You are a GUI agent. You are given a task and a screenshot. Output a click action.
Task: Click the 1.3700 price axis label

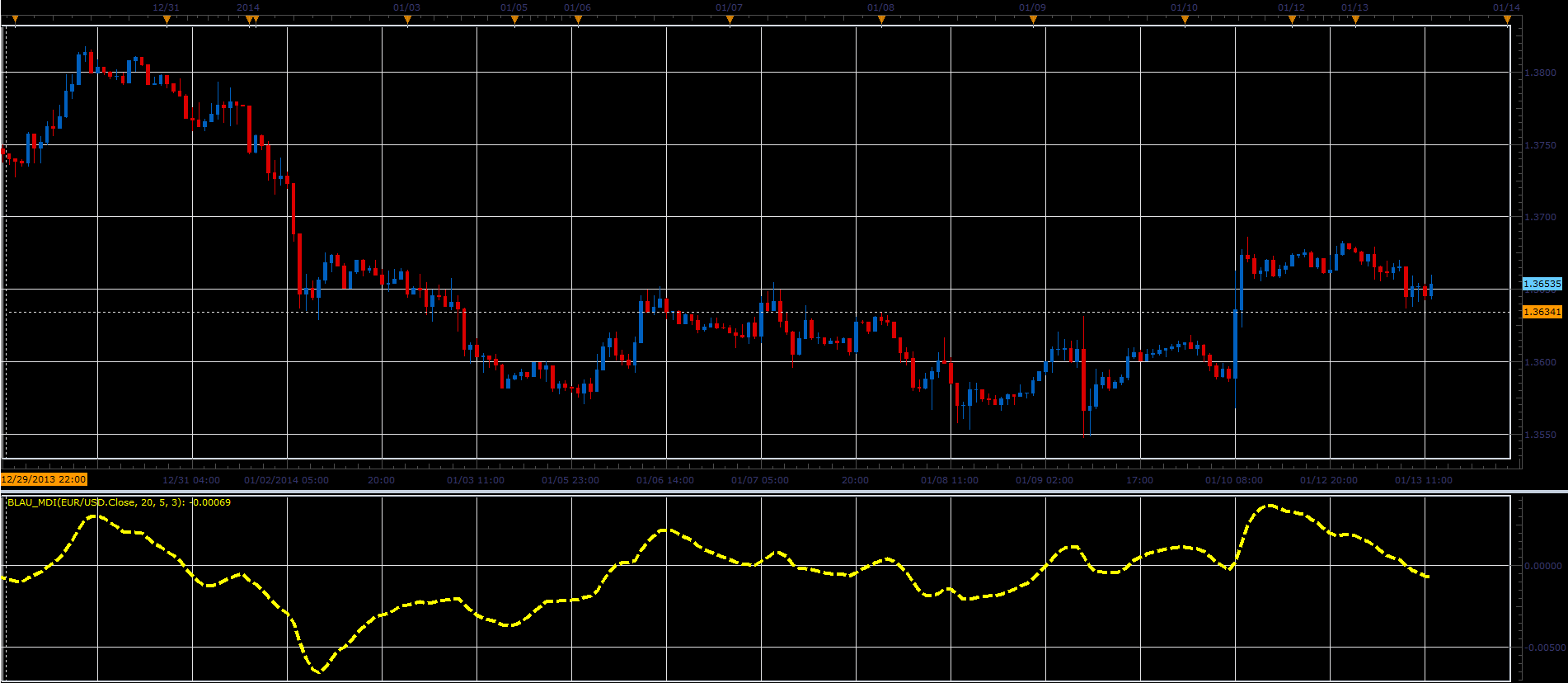[x=1540, y=217]
